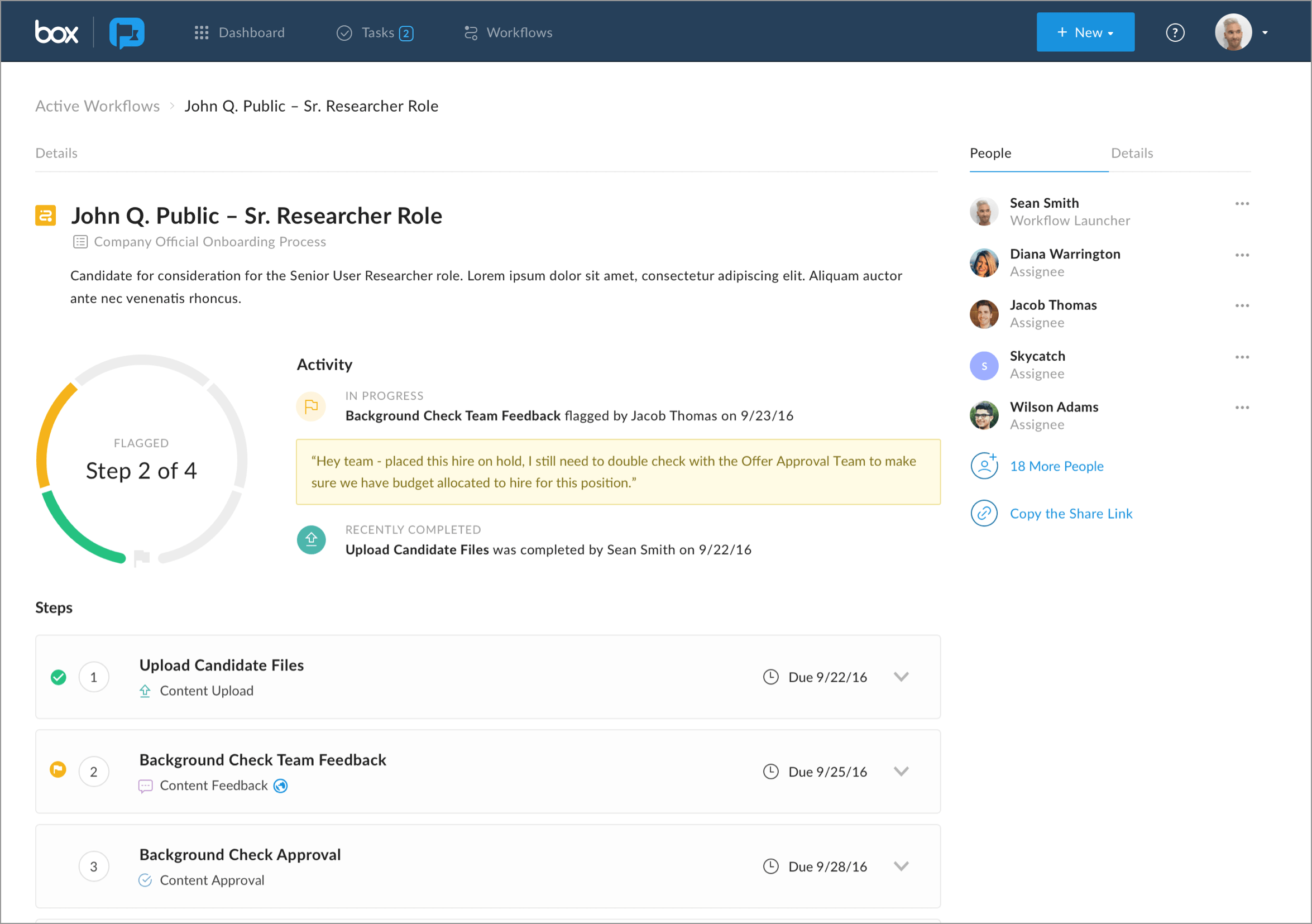Open the flag icon on Background Check Team Feedback step
1312x924 pixels.
coord(58,769)
